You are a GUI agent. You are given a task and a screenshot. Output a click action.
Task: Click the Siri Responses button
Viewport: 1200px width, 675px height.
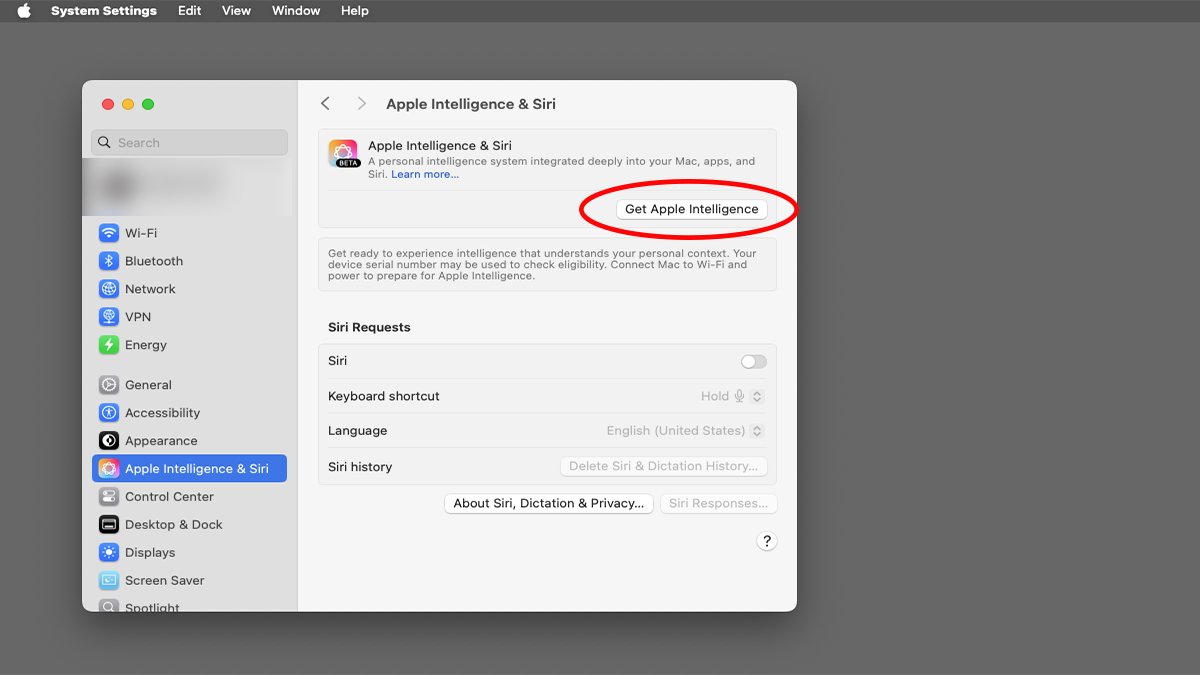[x=718, y=504]
